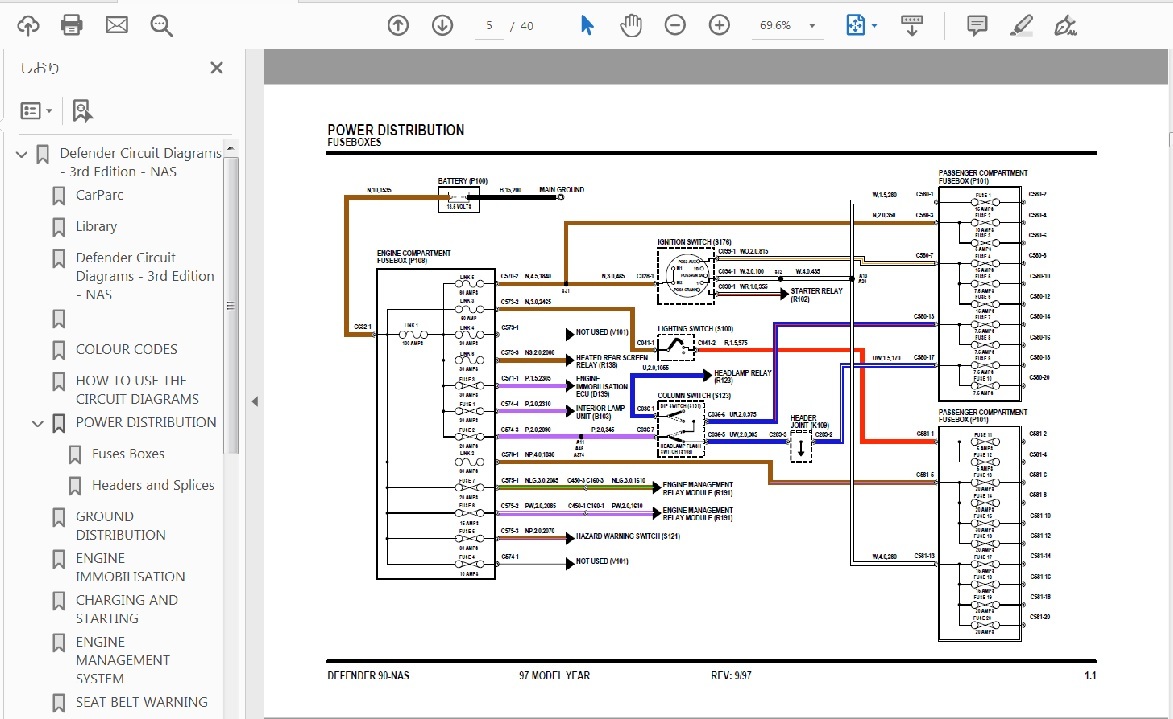Image resolution: width=1173 pixels, height=719 pixels.
Task: Click ENGINE COMPARTMENT FUSEBOX label in diagram
Action: tap(414, 257)
